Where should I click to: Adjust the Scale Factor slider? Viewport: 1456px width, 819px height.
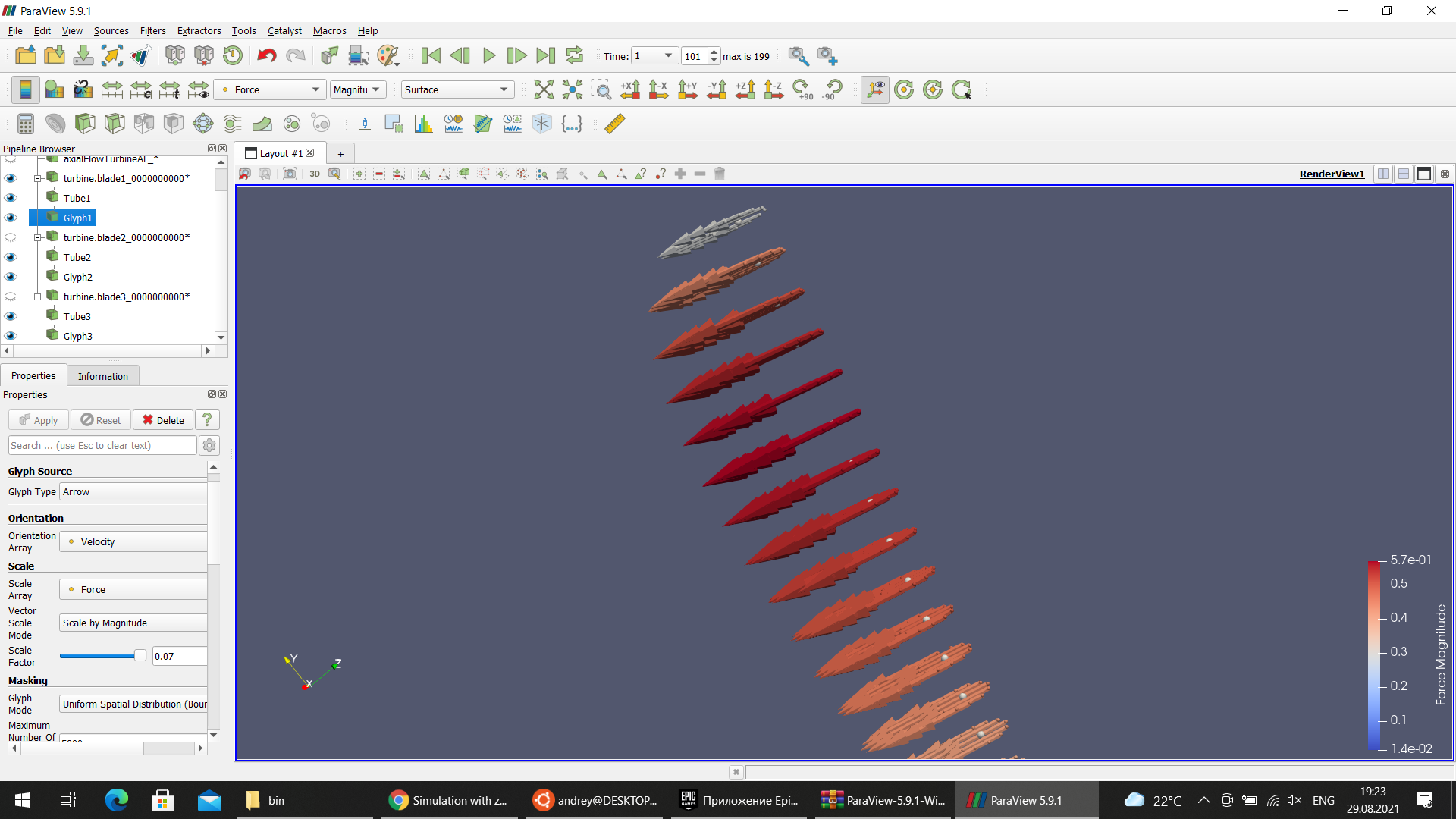[x=102, y=654]
